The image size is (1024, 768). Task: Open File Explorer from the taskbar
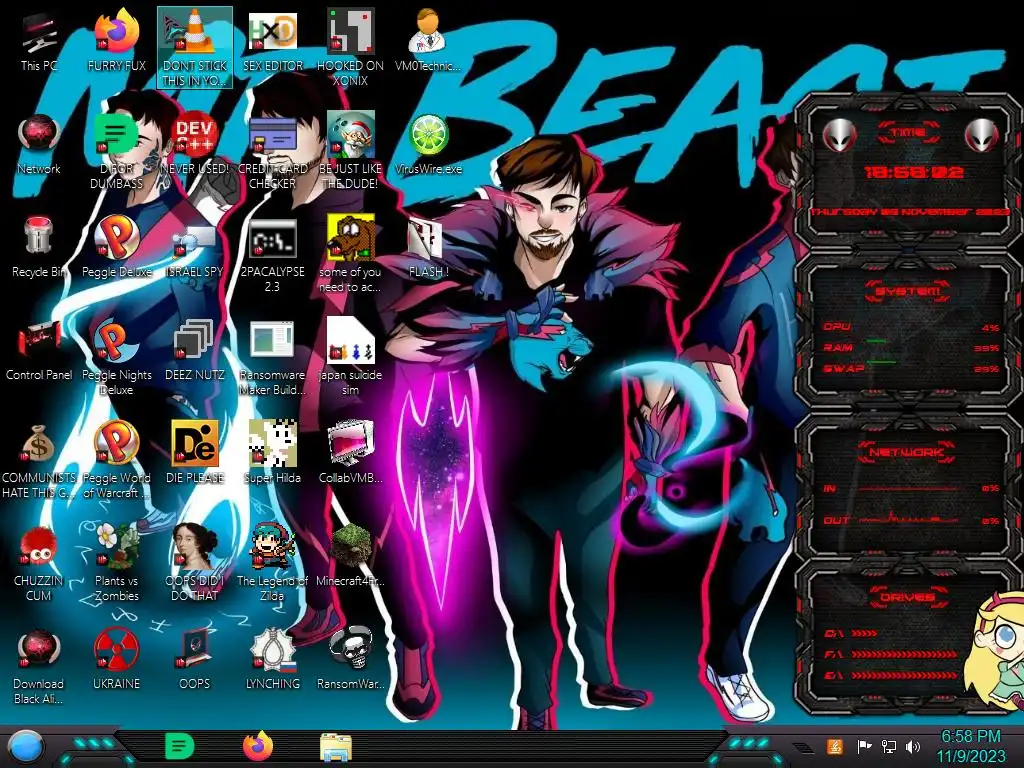[x=336, y=747]
